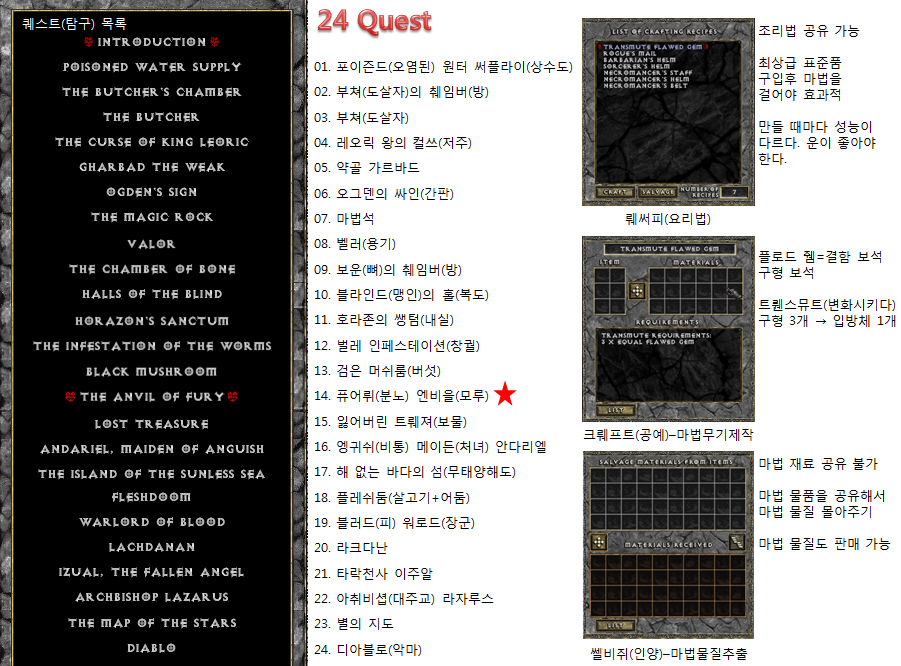Click the red '24 Quest' heading
The image size is (901, 666).
pos(374,21)
